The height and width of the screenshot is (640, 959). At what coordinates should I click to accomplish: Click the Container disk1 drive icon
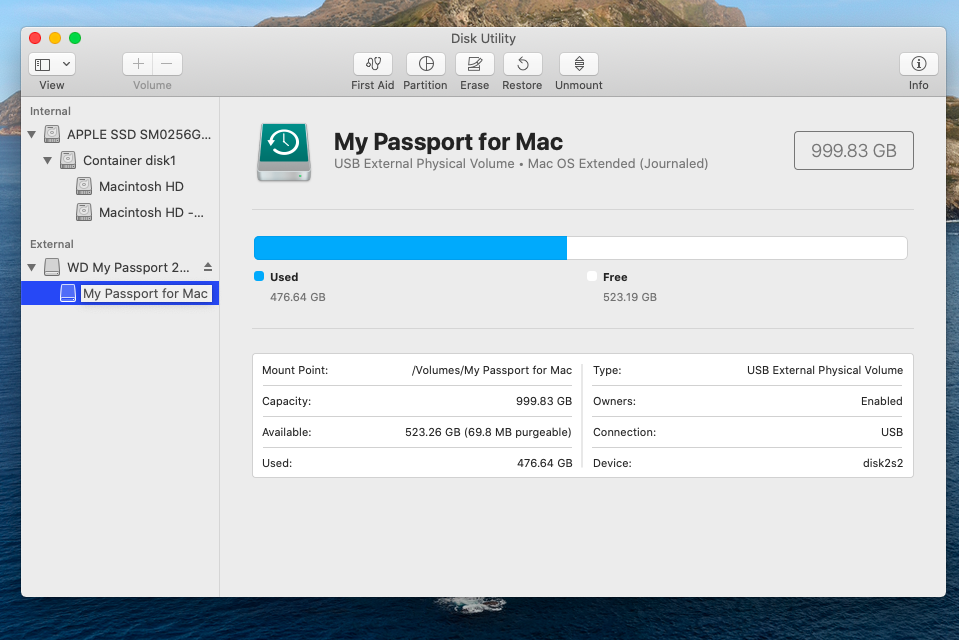[x=68, y=160]
